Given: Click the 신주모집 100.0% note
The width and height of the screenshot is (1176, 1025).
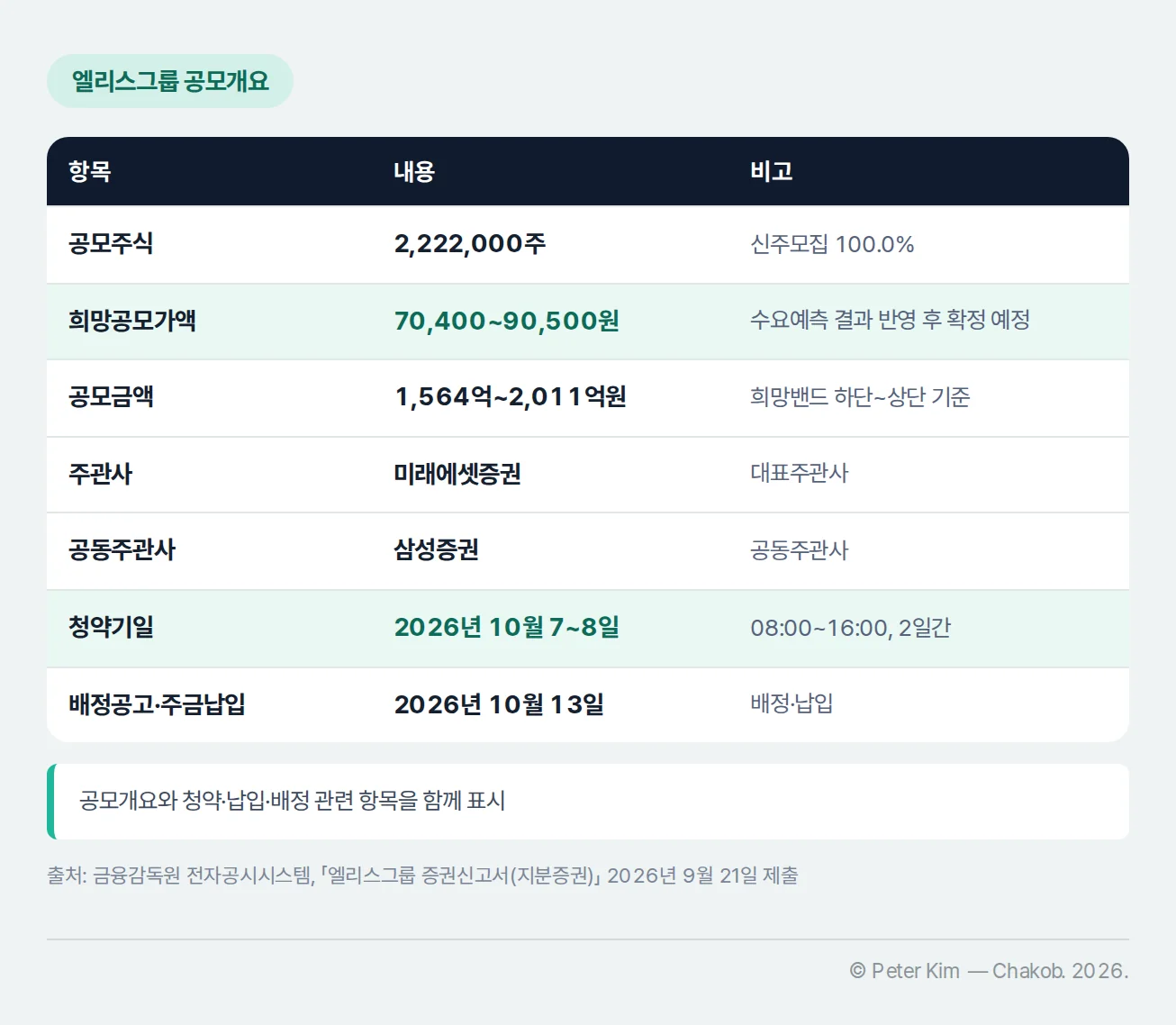Looking at the screenshot, I should [832, 244].
